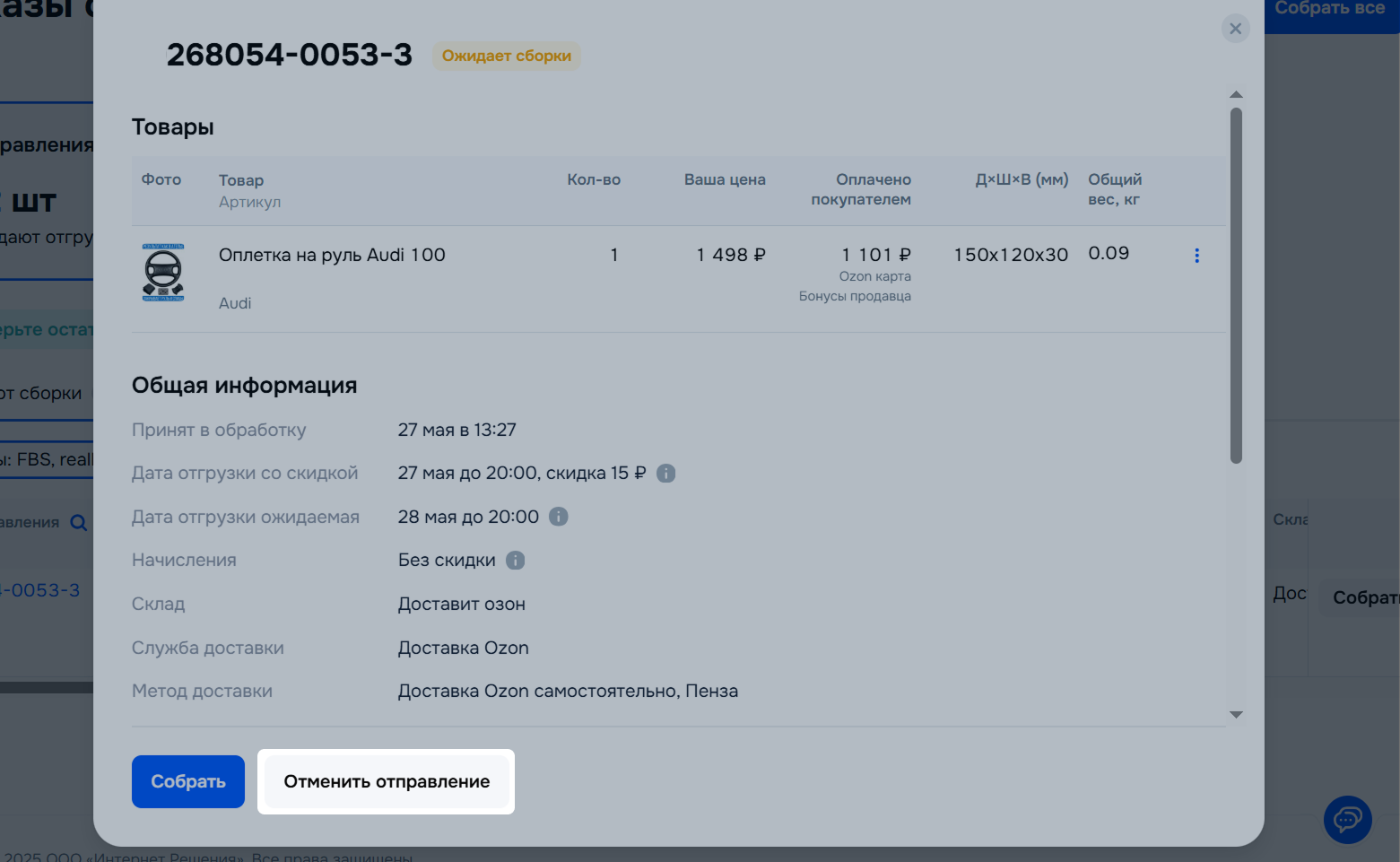The height and width of the screenshot is (862, 1400).
Task: Click order number 268054-0053-3 heading
Action: pos(290,55)
